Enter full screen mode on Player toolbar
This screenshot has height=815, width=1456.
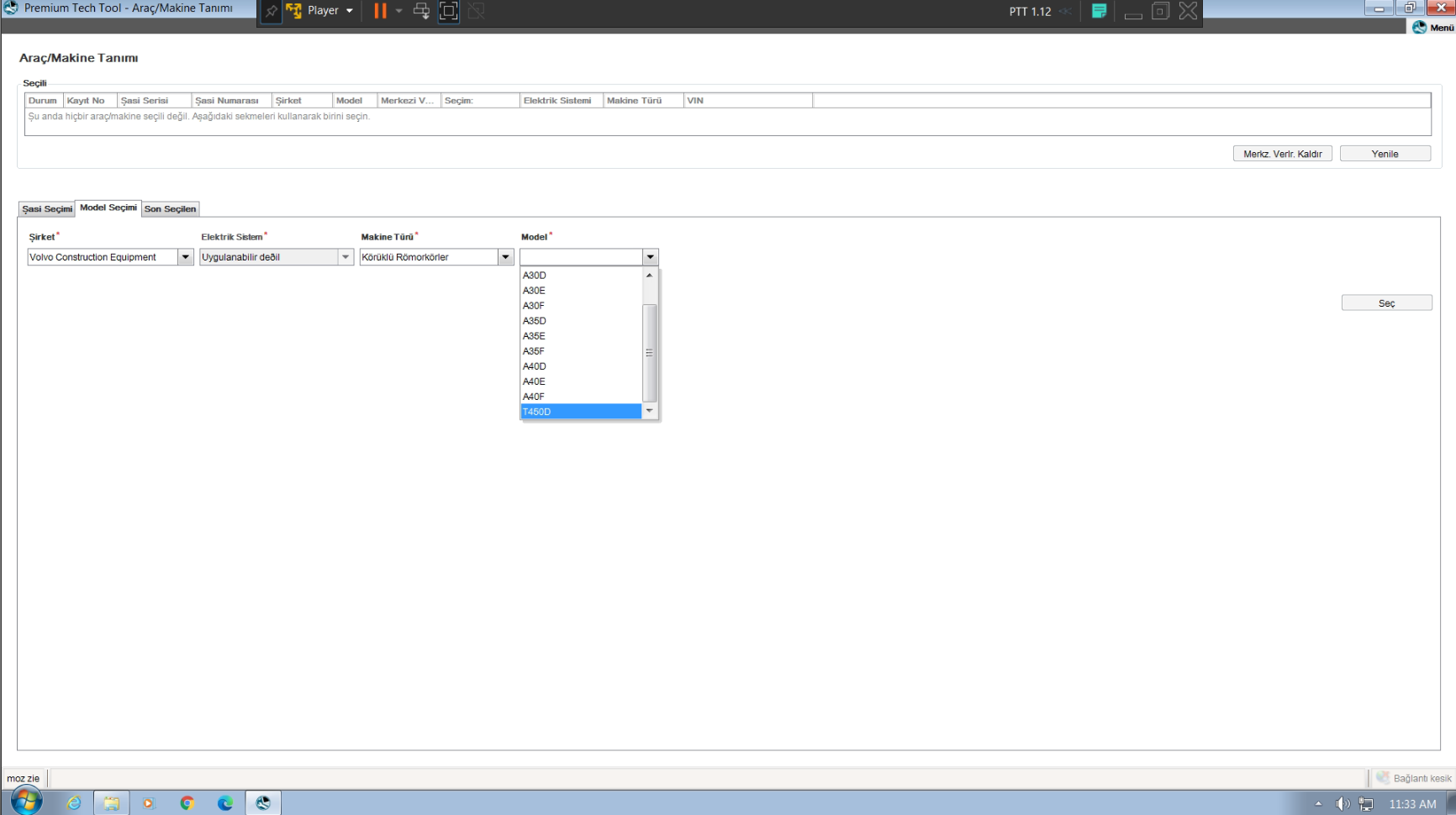[449, 11]
